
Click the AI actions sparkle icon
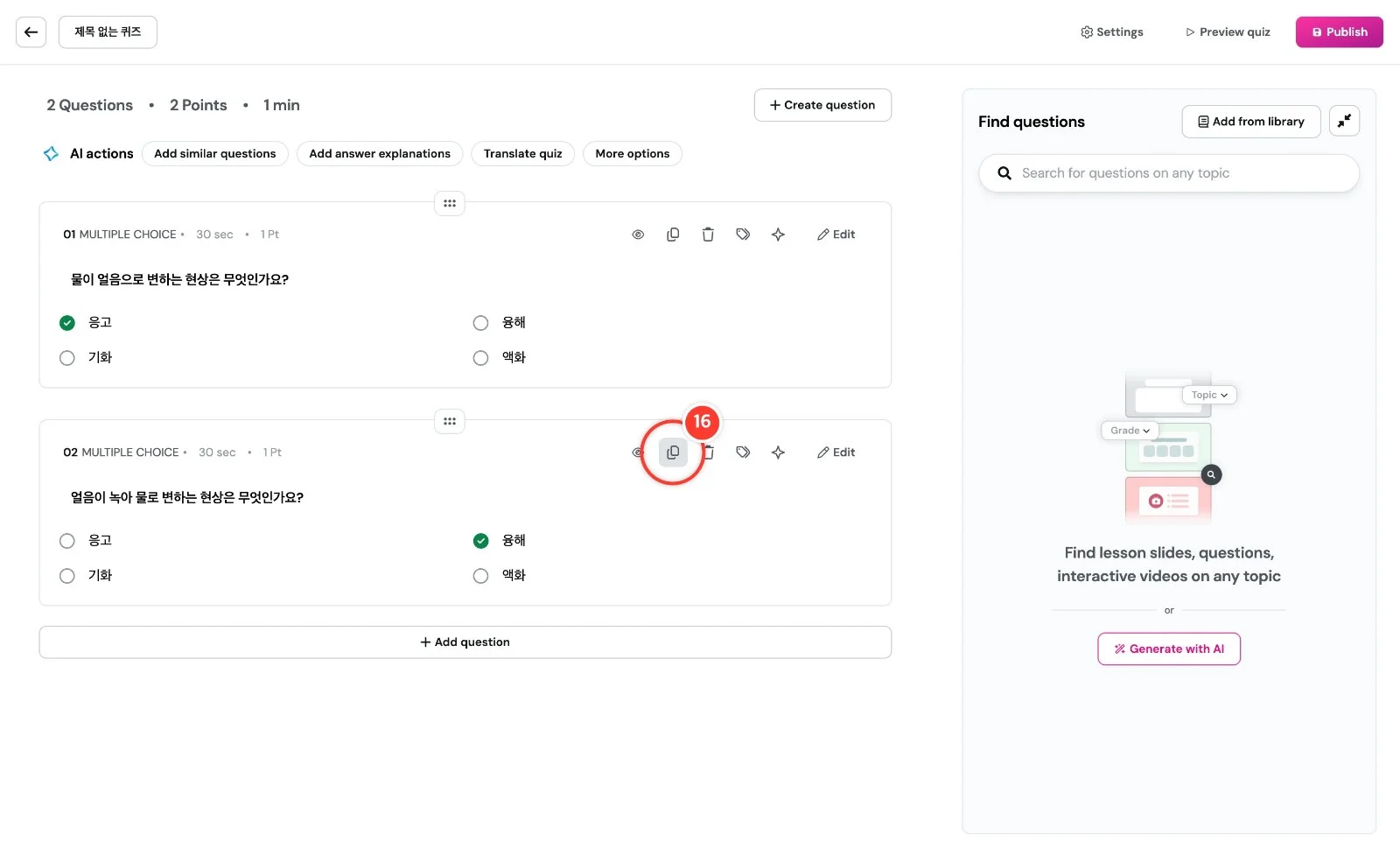click(x=52, y=154)
